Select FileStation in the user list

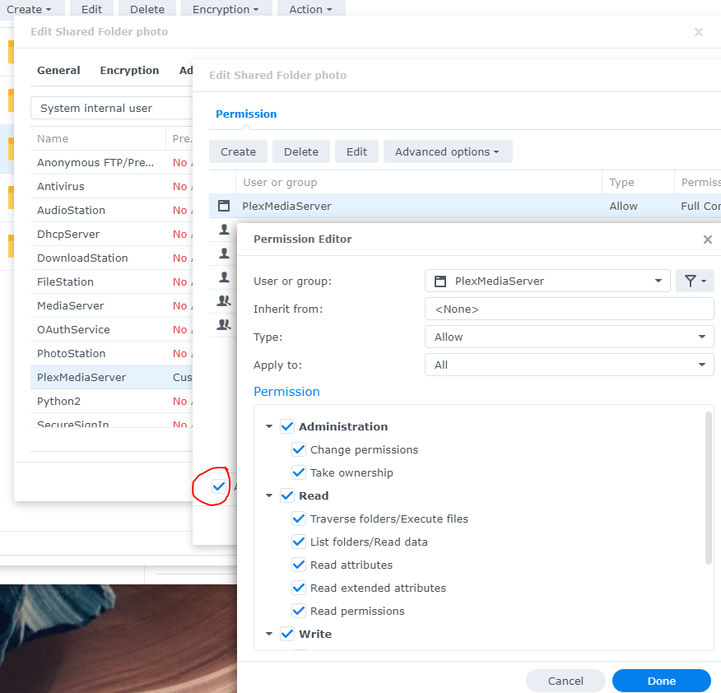(111, 282)
